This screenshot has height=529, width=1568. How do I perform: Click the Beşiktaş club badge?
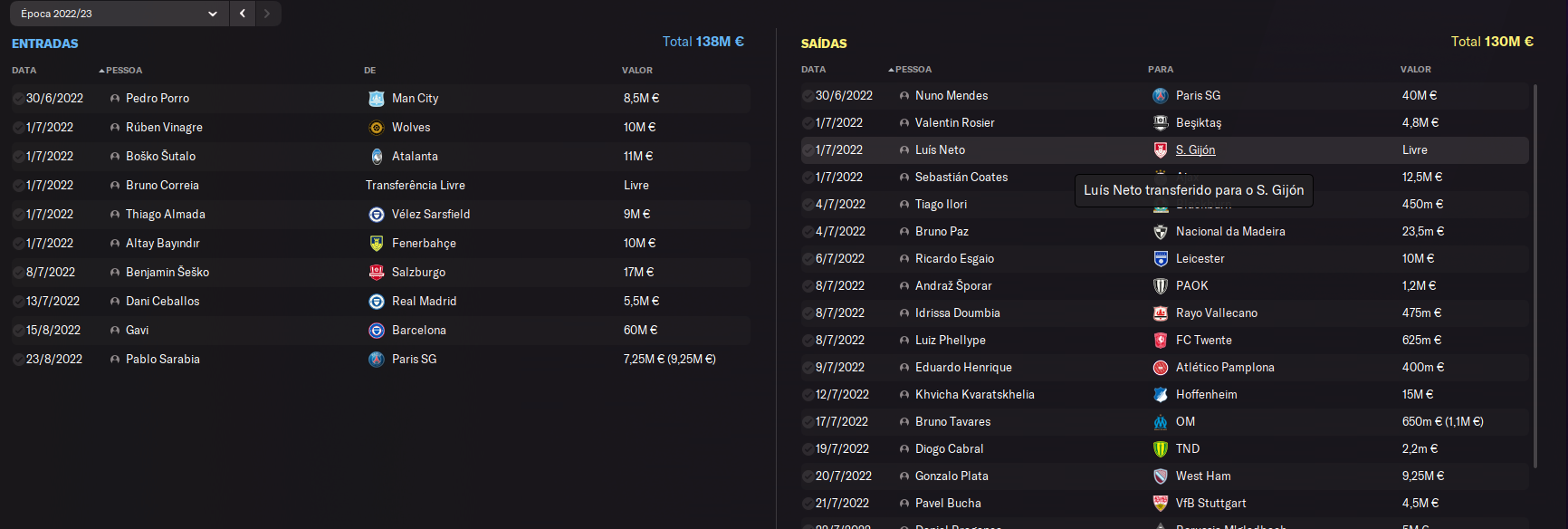click(x=1161, y=123)
